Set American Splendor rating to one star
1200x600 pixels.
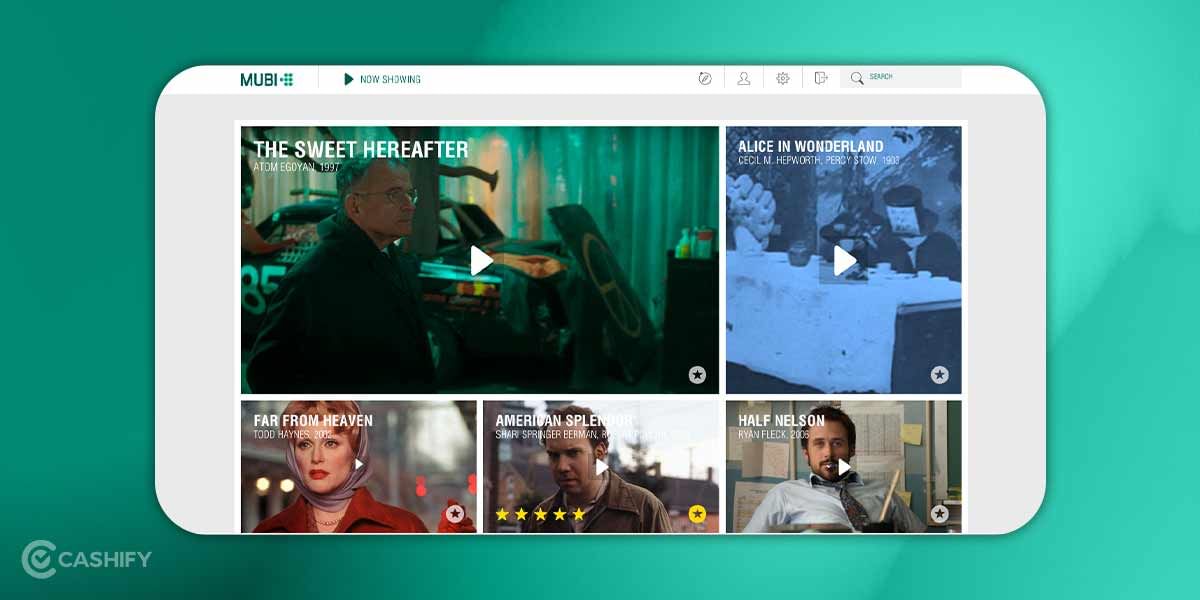[503, 514]
